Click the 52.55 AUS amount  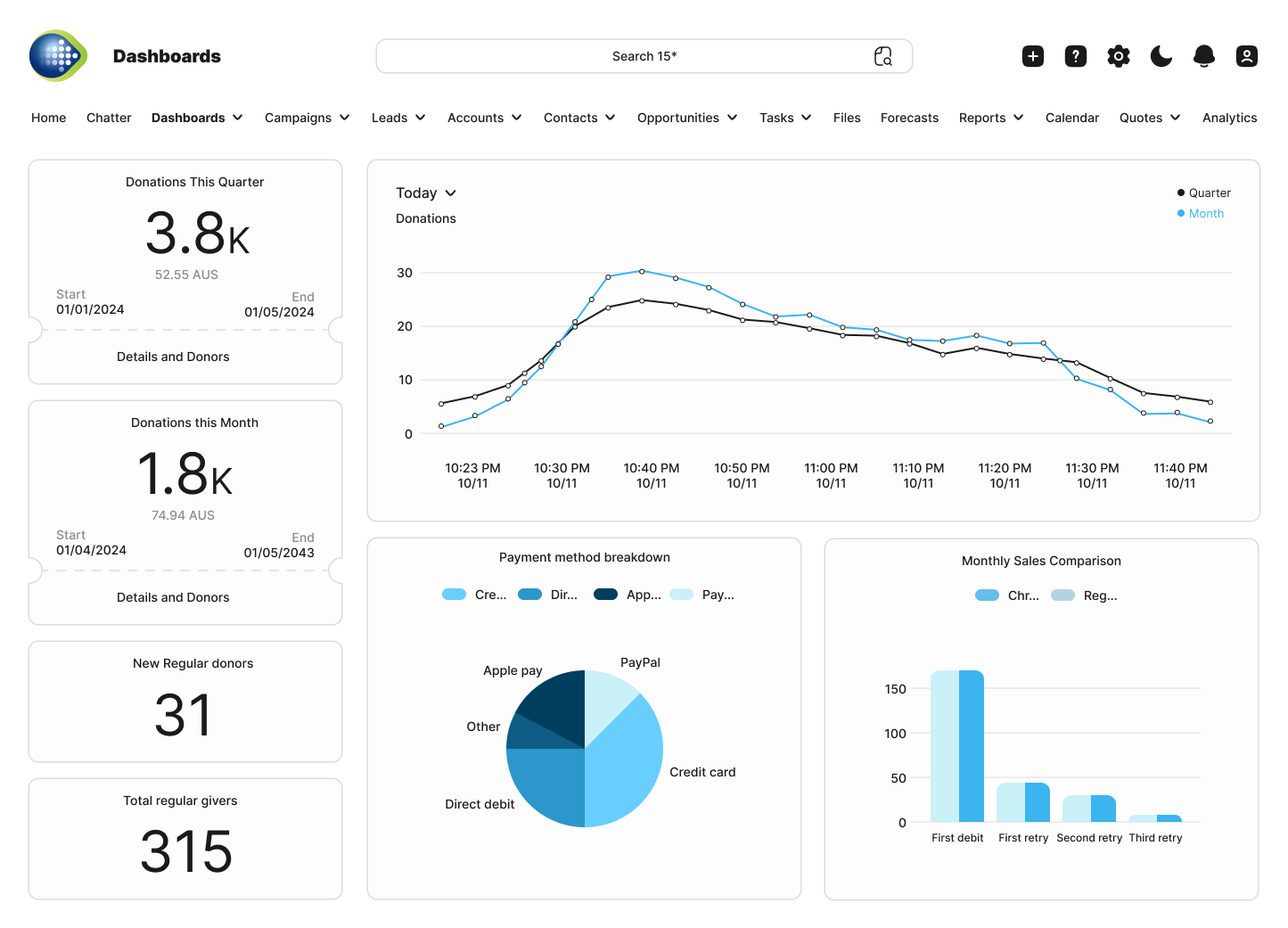point(186,275)
